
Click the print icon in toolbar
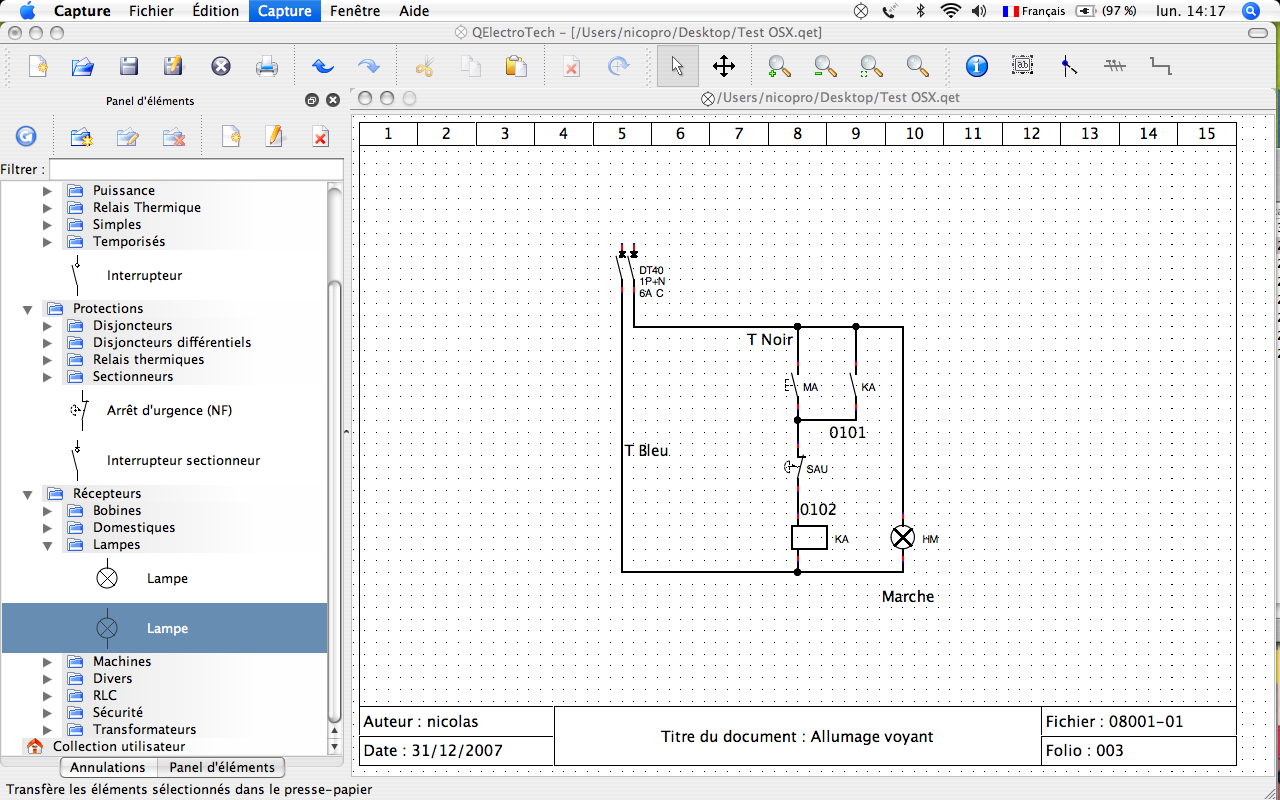(x=267, y=67)
